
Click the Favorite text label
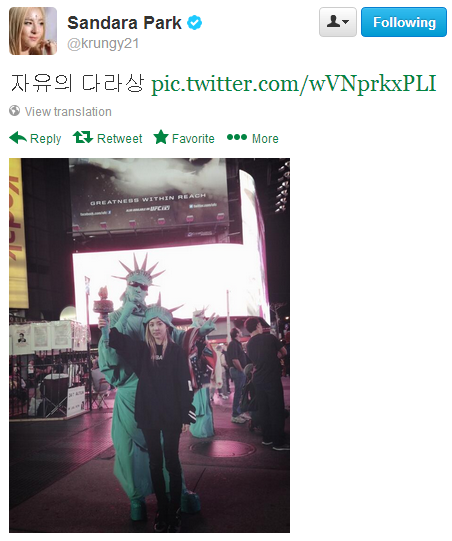point(193,138)
